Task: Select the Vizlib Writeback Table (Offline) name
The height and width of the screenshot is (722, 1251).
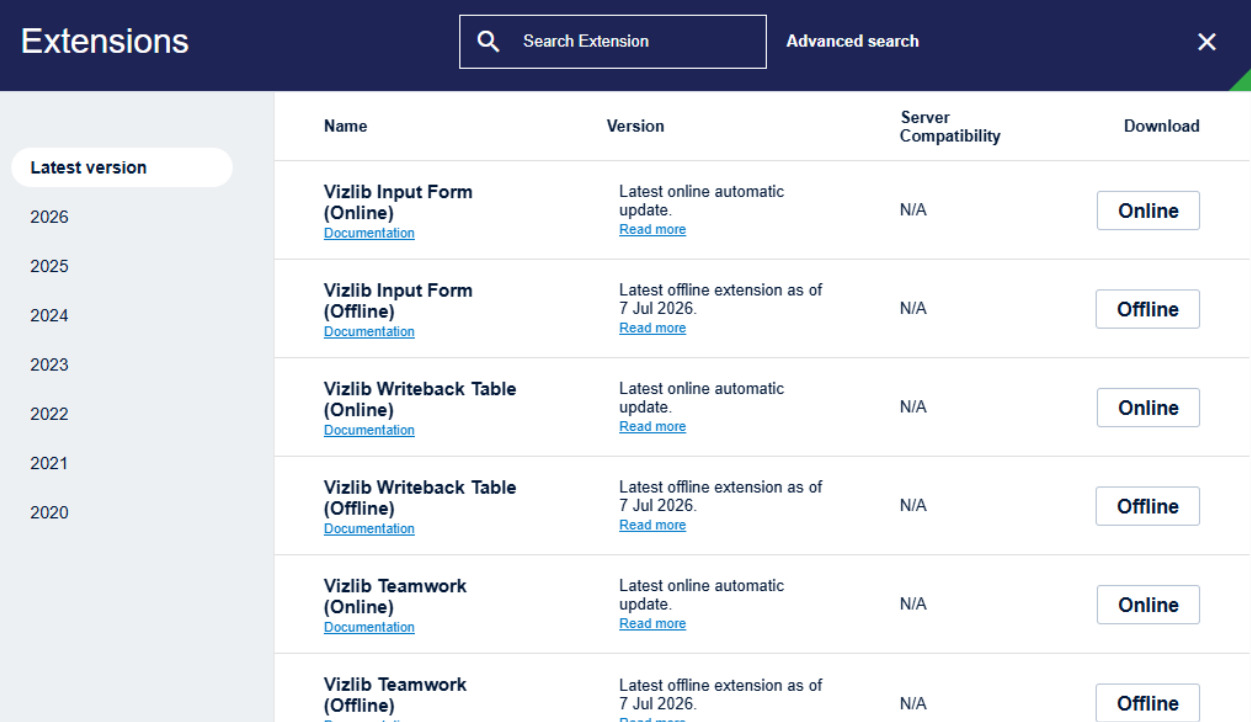Action: 420,497
